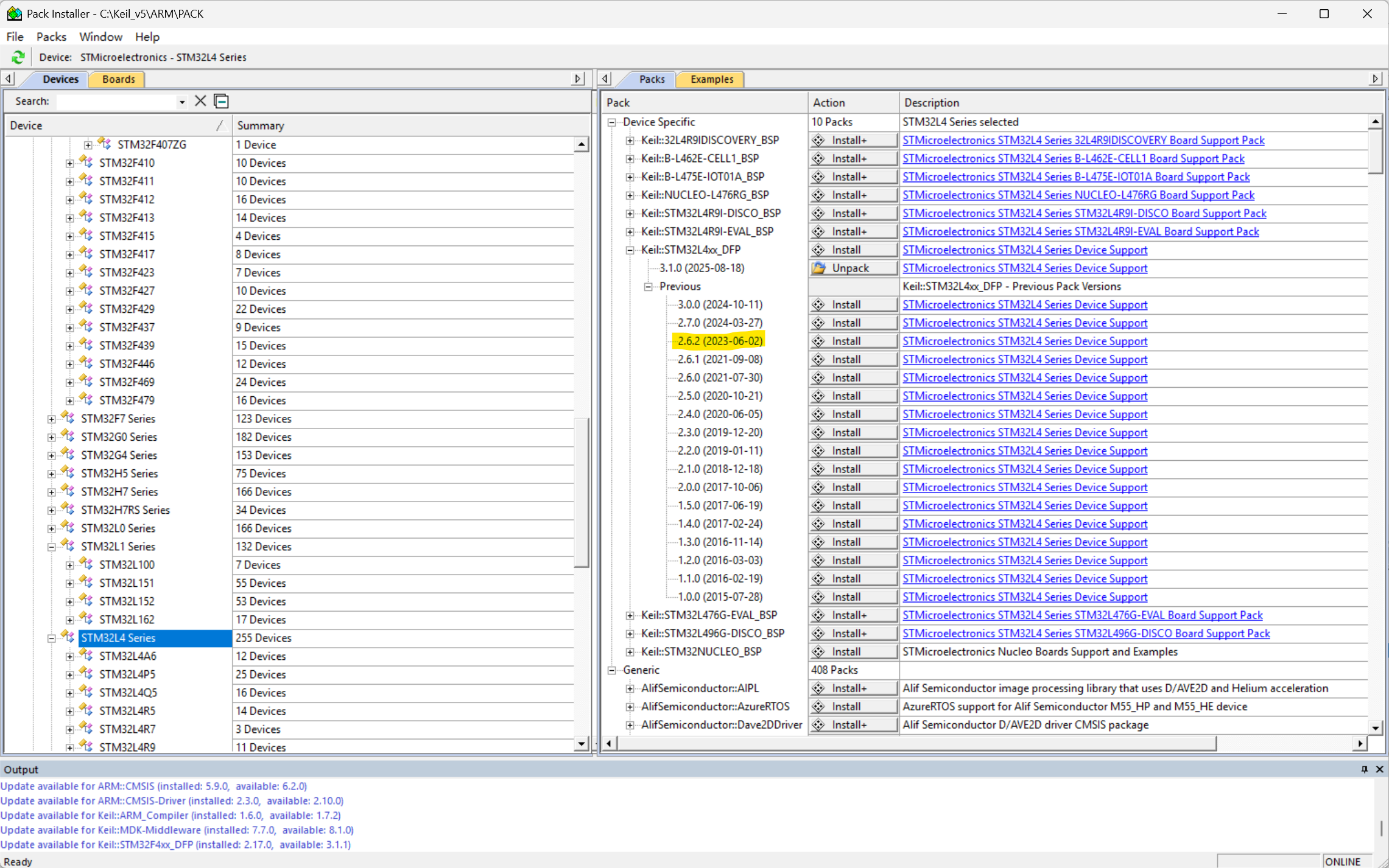Viewport: 1389px width, 868px height.
Task: Click Install+ for Keil::32L4R9IDISCOVERY_BSP
Action: 853,140
